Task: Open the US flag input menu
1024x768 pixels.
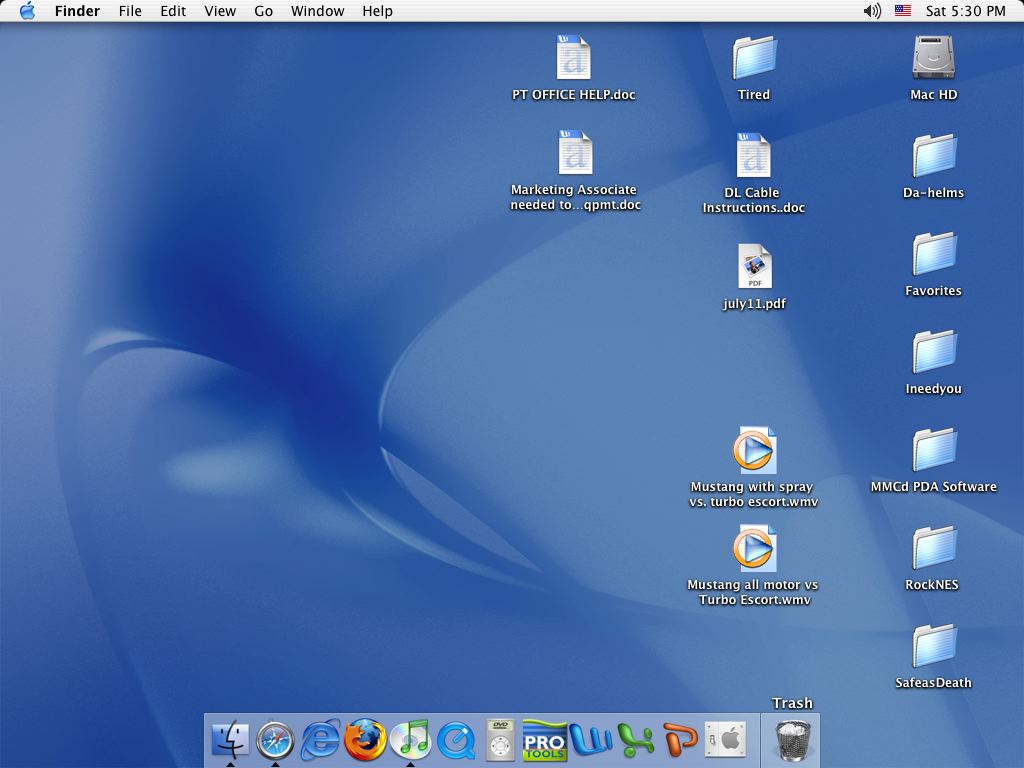Action: pyautogui.click(x=903, y=11)
